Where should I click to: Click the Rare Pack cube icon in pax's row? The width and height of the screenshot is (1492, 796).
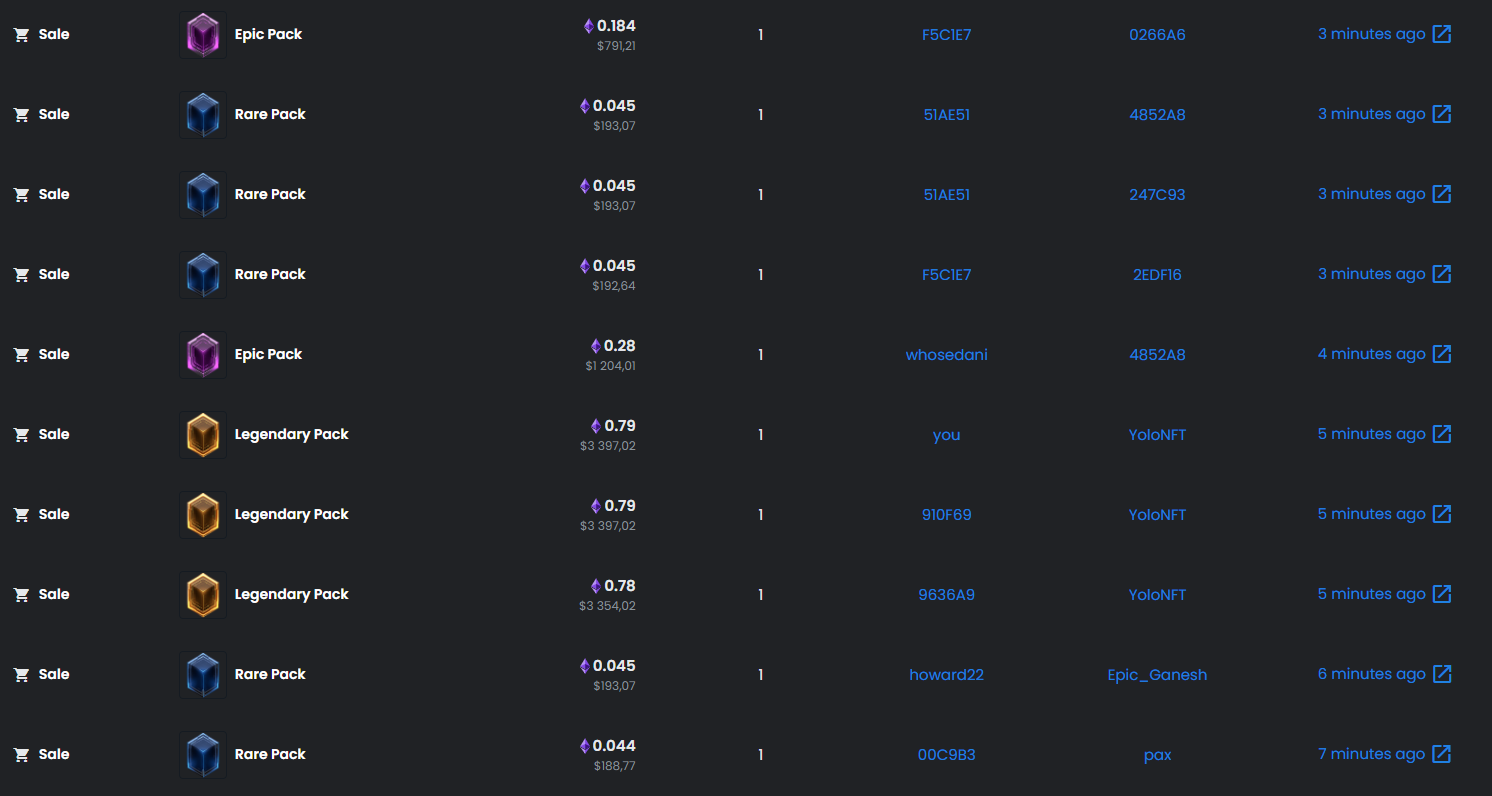(203, 755)
